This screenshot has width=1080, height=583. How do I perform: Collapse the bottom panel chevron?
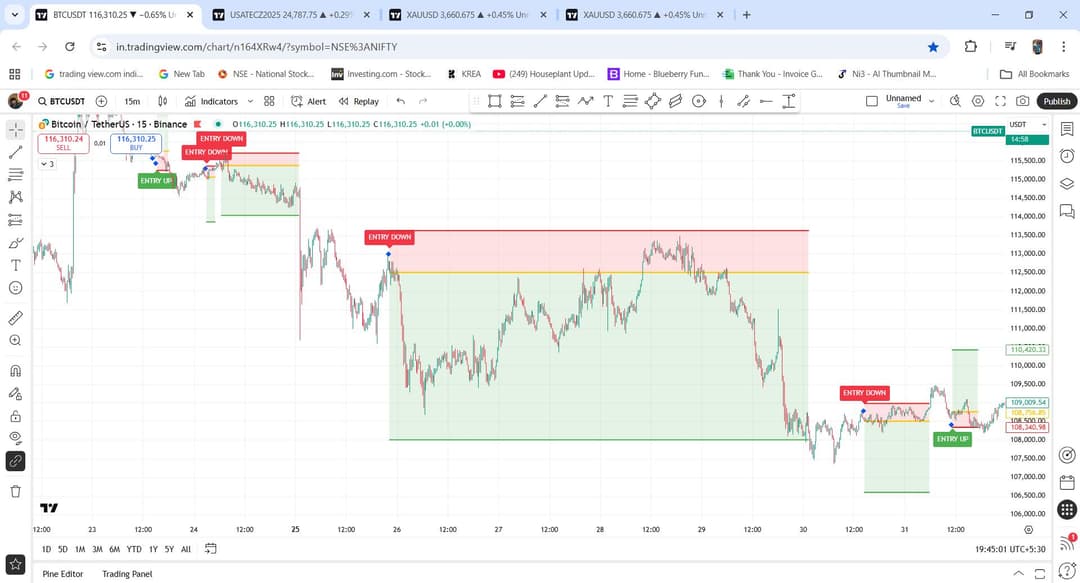coord(1018,573)
